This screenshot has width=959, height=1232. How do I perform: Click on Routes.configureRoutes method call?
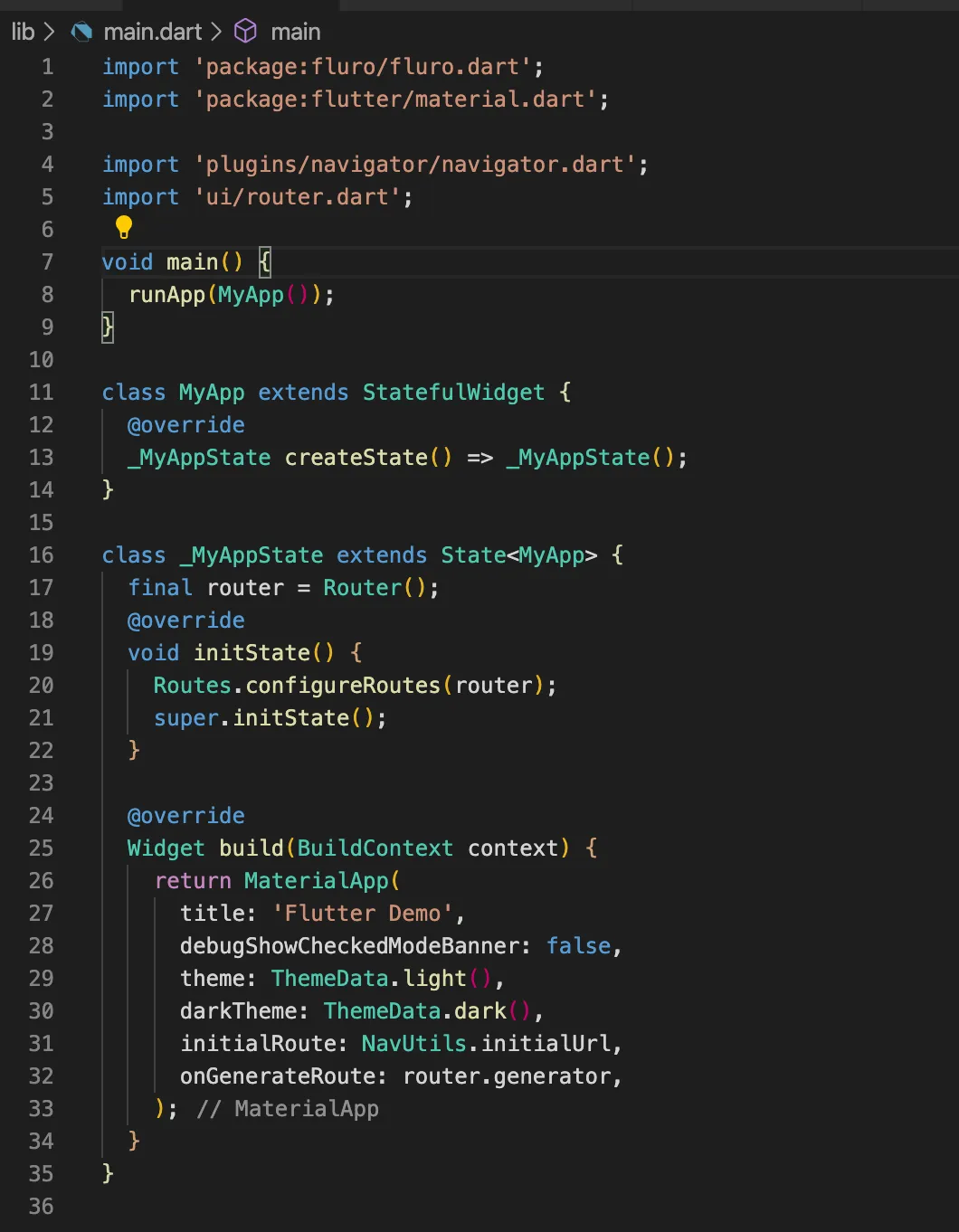[x=342, y=686]
